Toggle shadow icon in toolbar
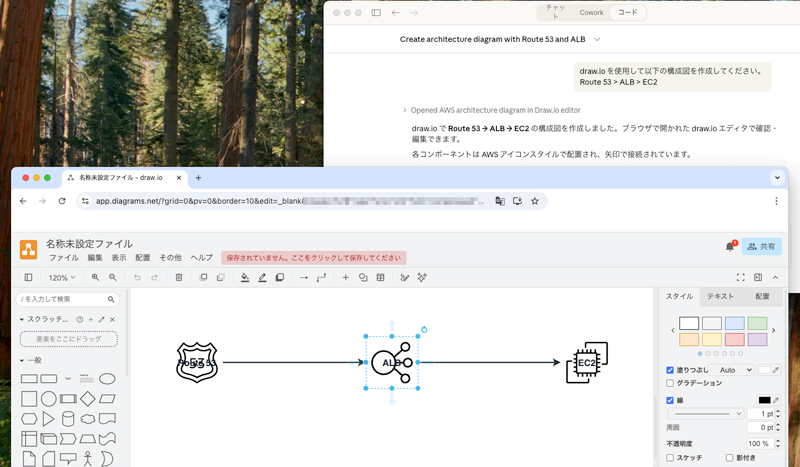 280,277
